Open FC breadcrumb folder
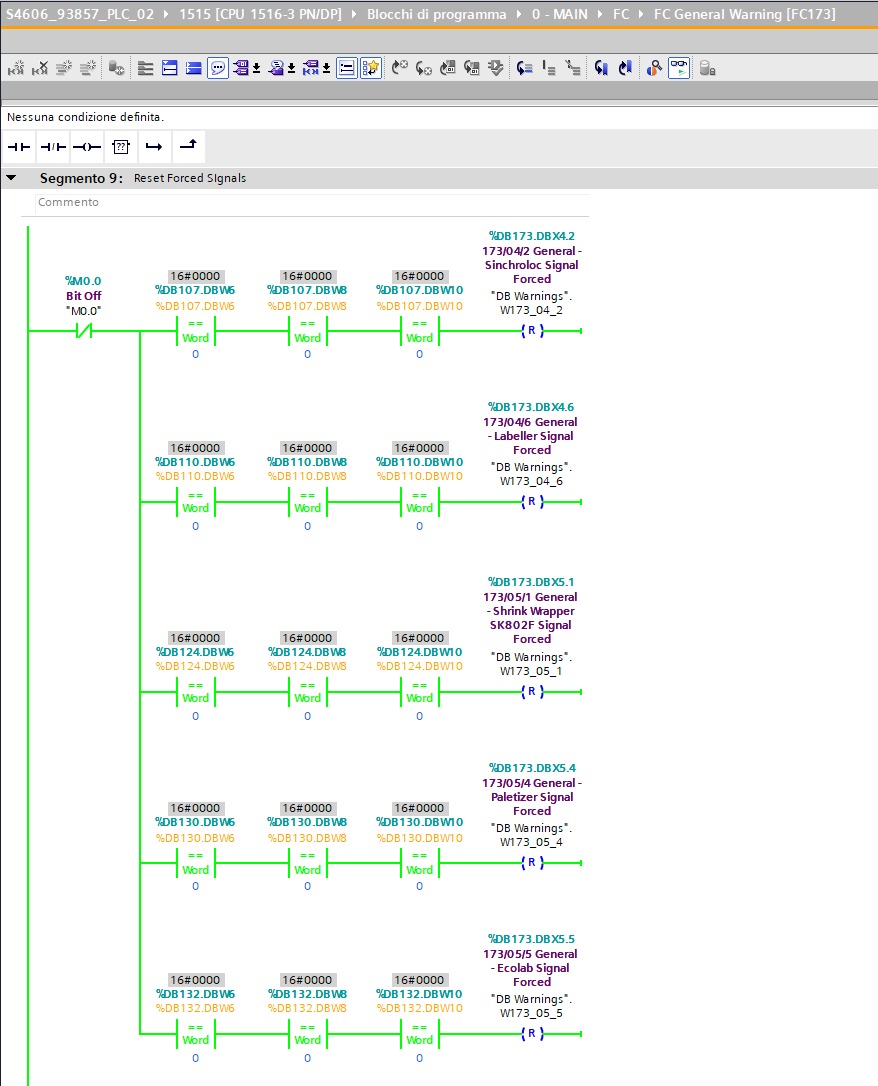 [621, 14]
